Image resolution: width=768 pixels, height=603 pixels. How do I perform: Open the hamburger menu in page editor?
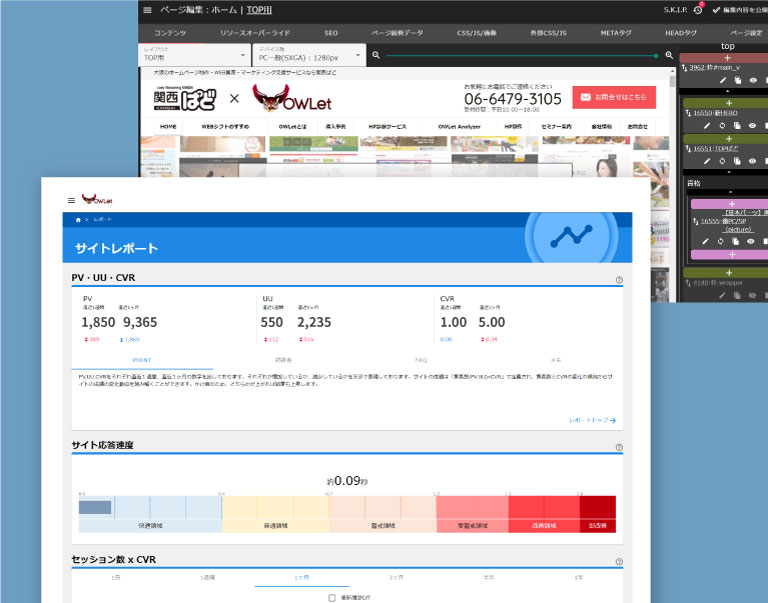(x=148, y=10)
